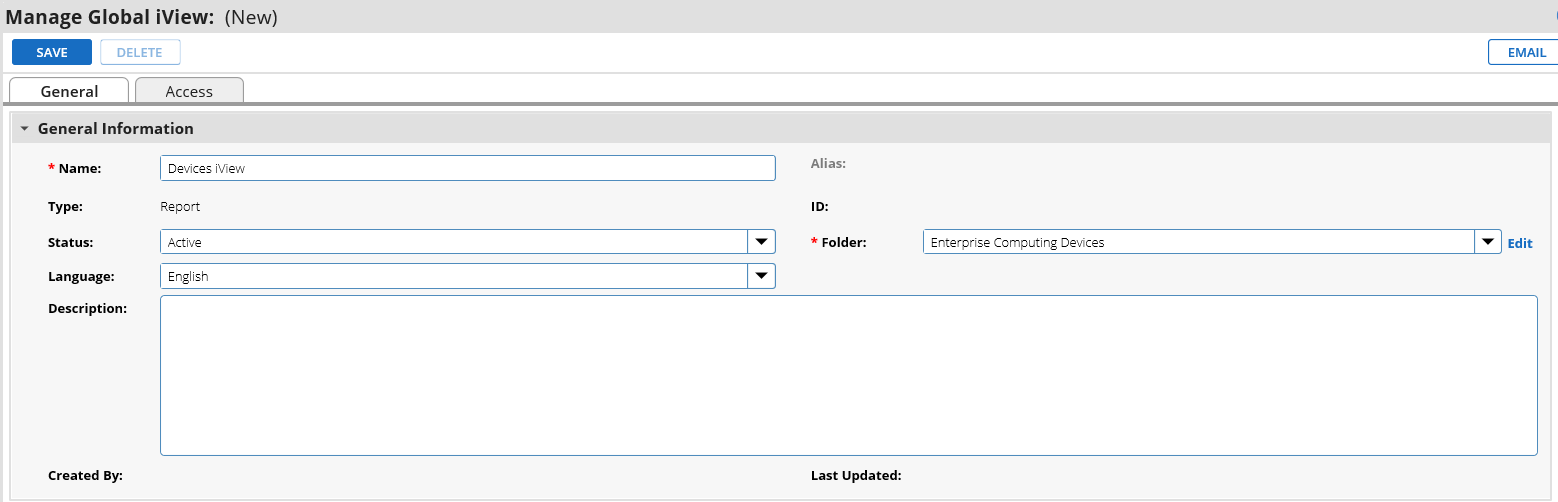Screen dimensions: 1558x502
Task: Open the Status dropdown arrow
Action: [762, 242]
